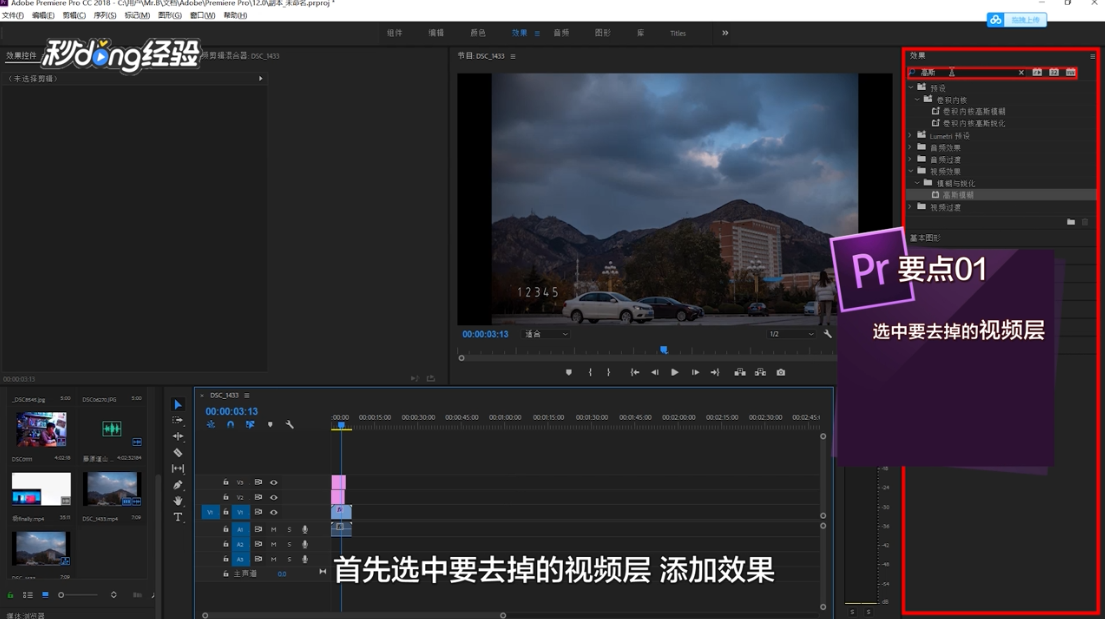Collapse the 预设 folder
The width and height of the screenshot is (1105, 619).
point(911,88)
